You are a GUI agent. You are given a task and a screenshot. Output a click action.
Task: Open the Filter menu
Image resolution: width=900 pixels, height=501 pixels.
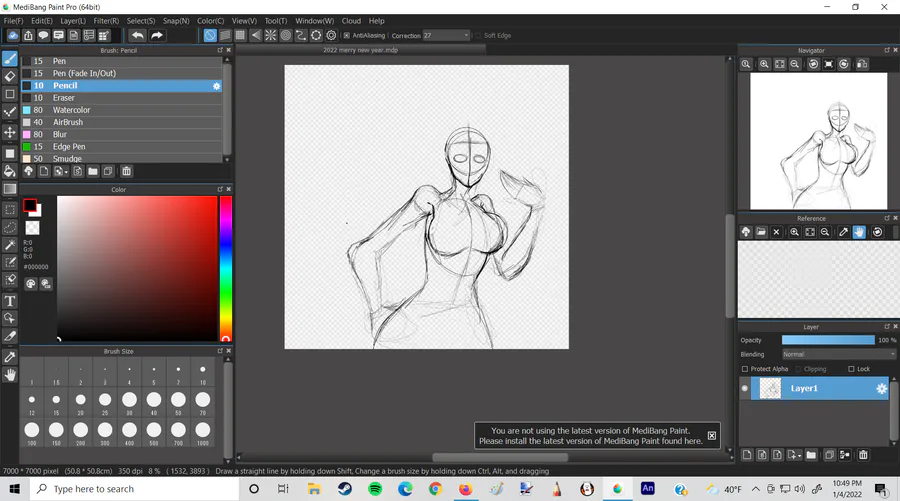coord(106,20)
